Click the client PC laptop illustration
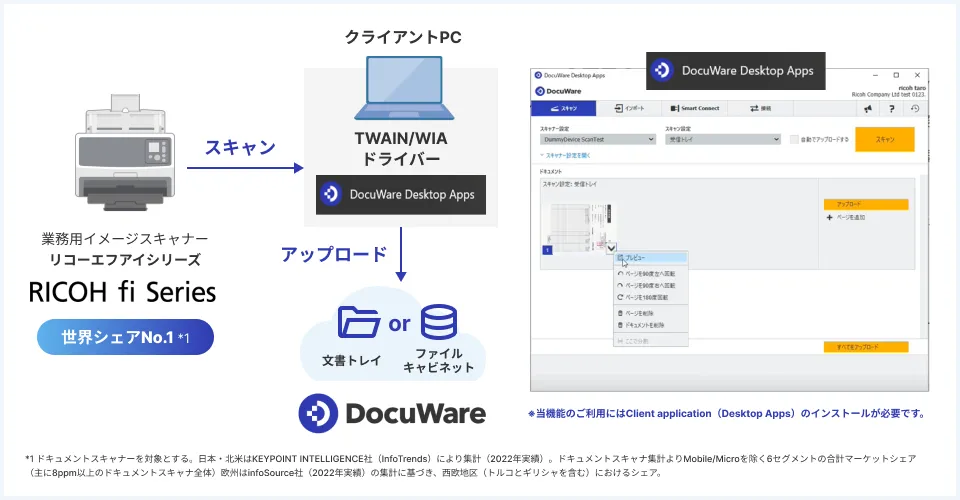The width and height of the screenshot is (960, 500). [x=404, y=88]
